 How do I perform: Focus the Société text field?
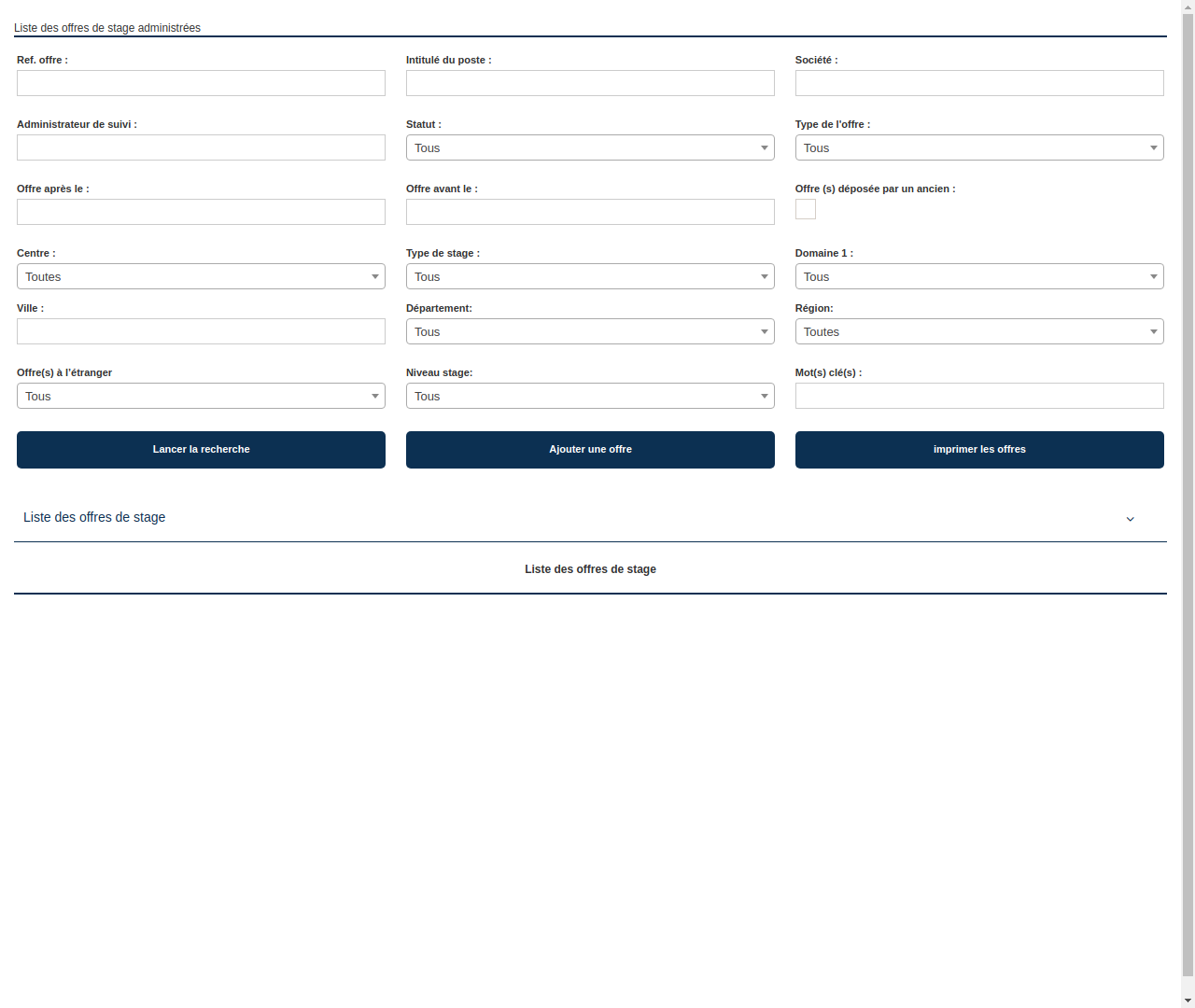(x=978, y=83)
